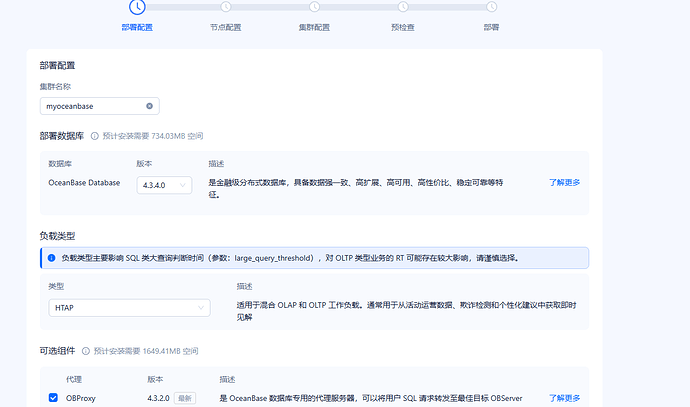Click info icon next to 部署数据库
Image resolution: width=690 pixels, height=407 pixels.
[95, 136]
